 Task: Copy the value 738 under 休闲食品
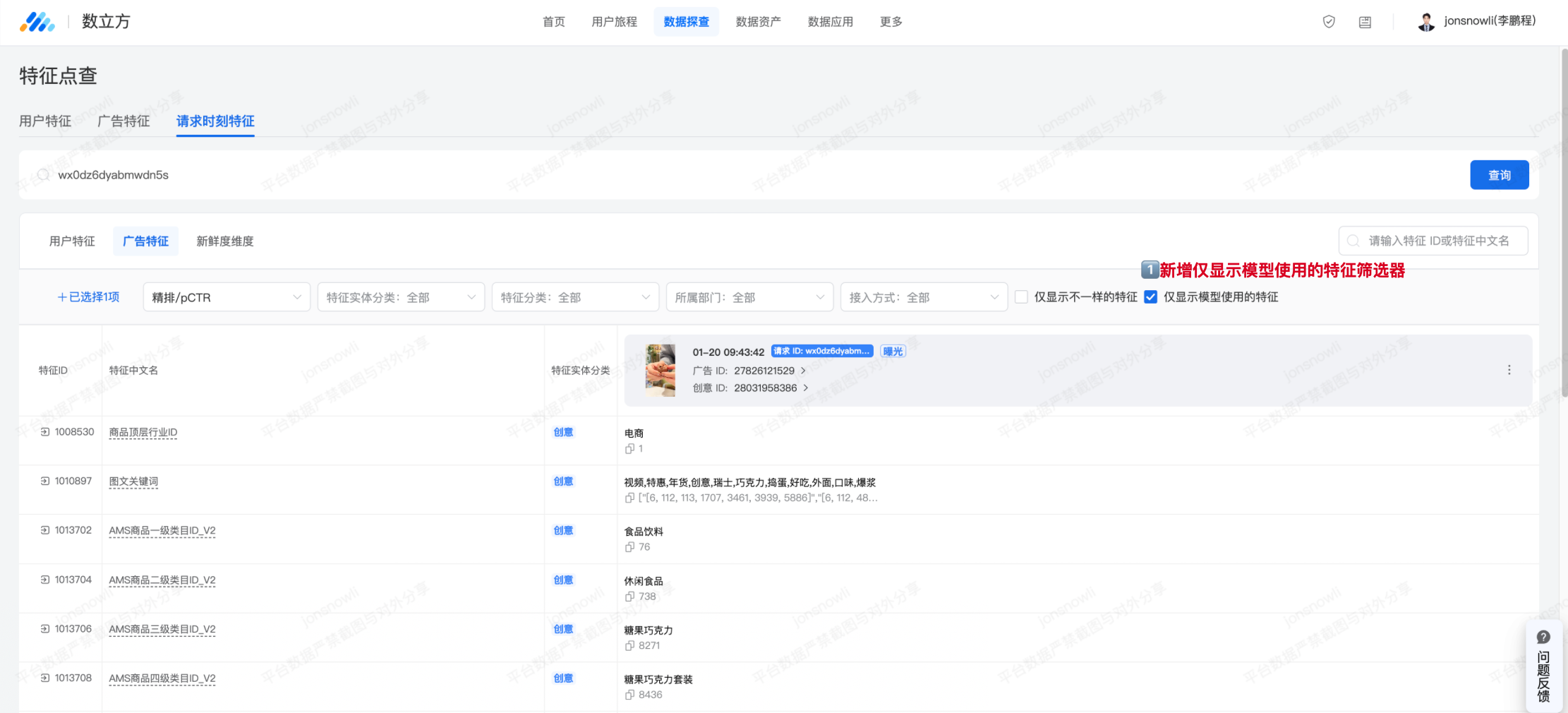(x=629, y=597)
